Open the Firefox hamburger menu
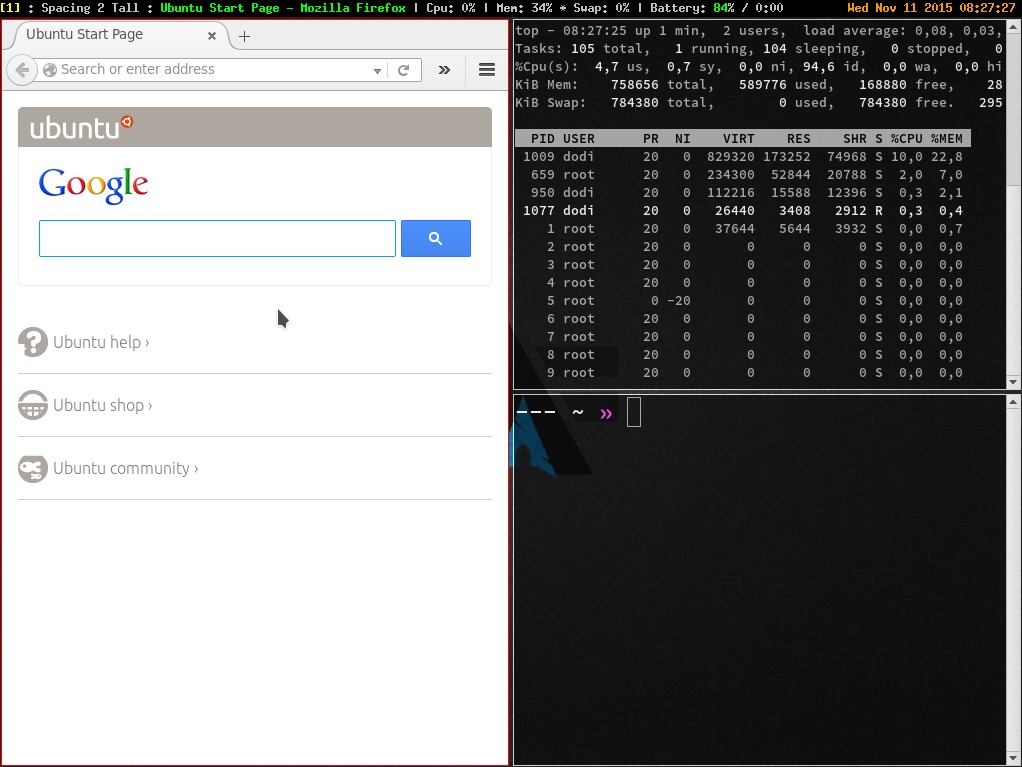The width and height of the screenshot is (1022, 767). [487, 70]
